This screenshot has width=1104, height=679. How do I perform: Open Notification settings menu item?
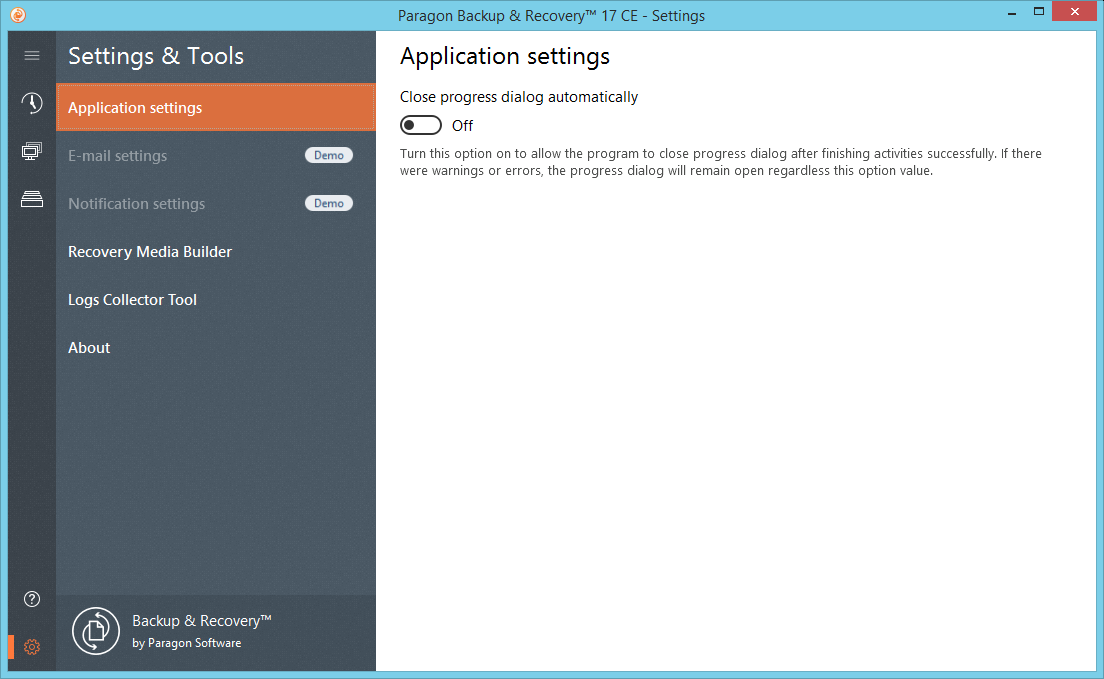coord(215,204)
